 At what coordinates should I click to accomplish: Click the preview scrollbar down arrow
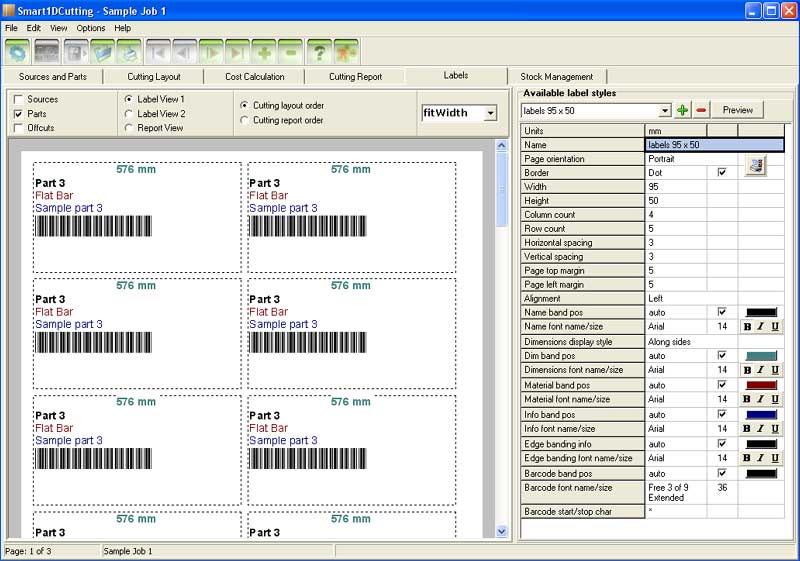click(x=501, y=531)
